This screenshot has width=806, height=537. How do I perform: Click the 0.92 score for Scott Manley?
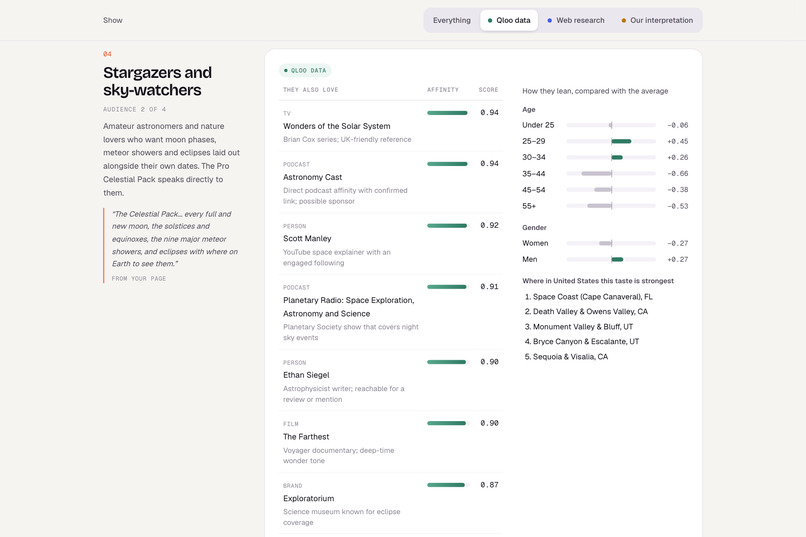[489, 225]
